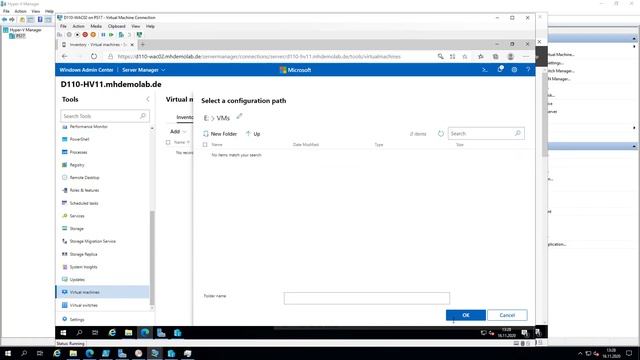This screenshot has height=360, width=640.
Task: Open Media menu in VM Connection window
Action: click(96, 26)
